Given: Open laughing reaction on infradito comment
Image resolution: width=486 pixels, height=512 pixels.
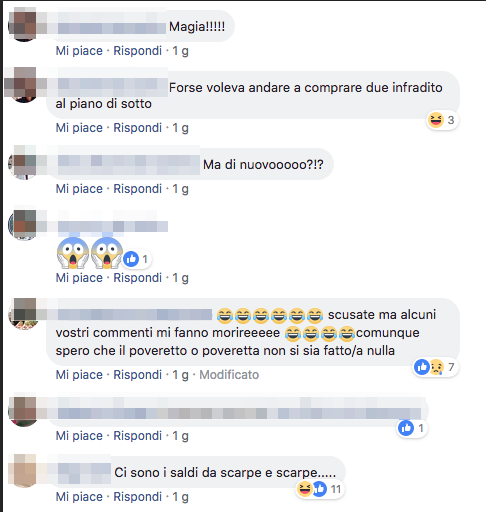Looking at the screenshot, I should pyautogui.click(x=442, y=120).
